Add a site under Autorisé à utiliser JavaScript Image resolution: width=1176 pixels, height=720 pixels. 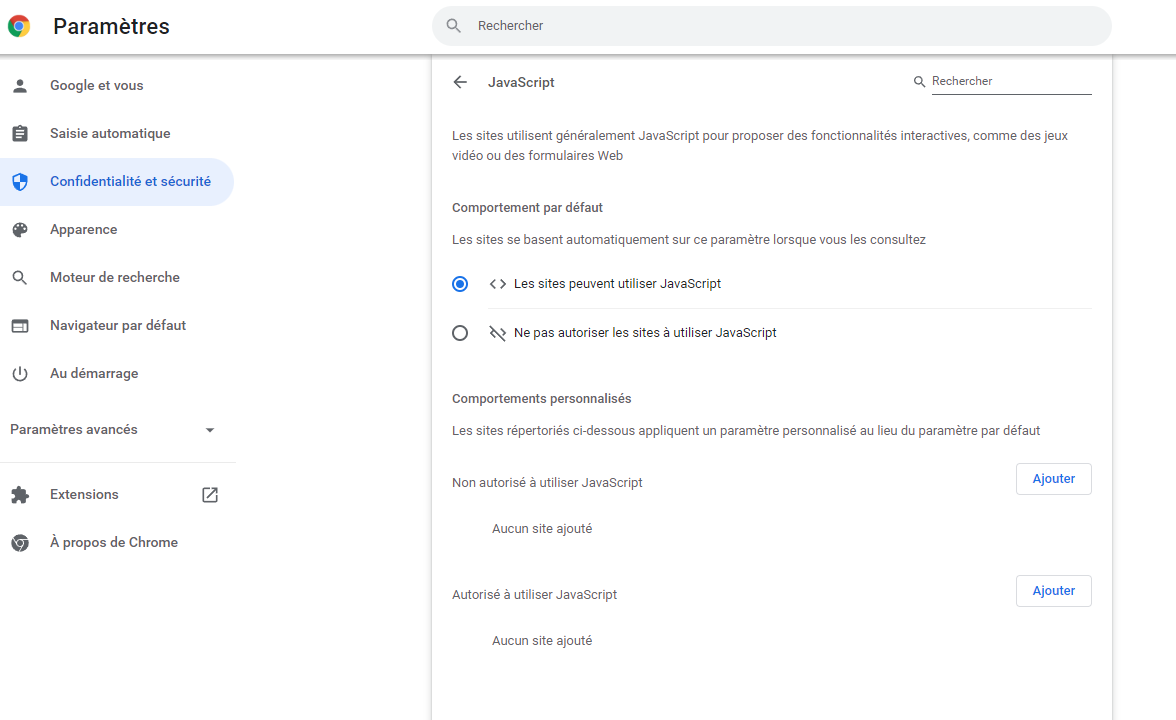[x=1053, y=591]
